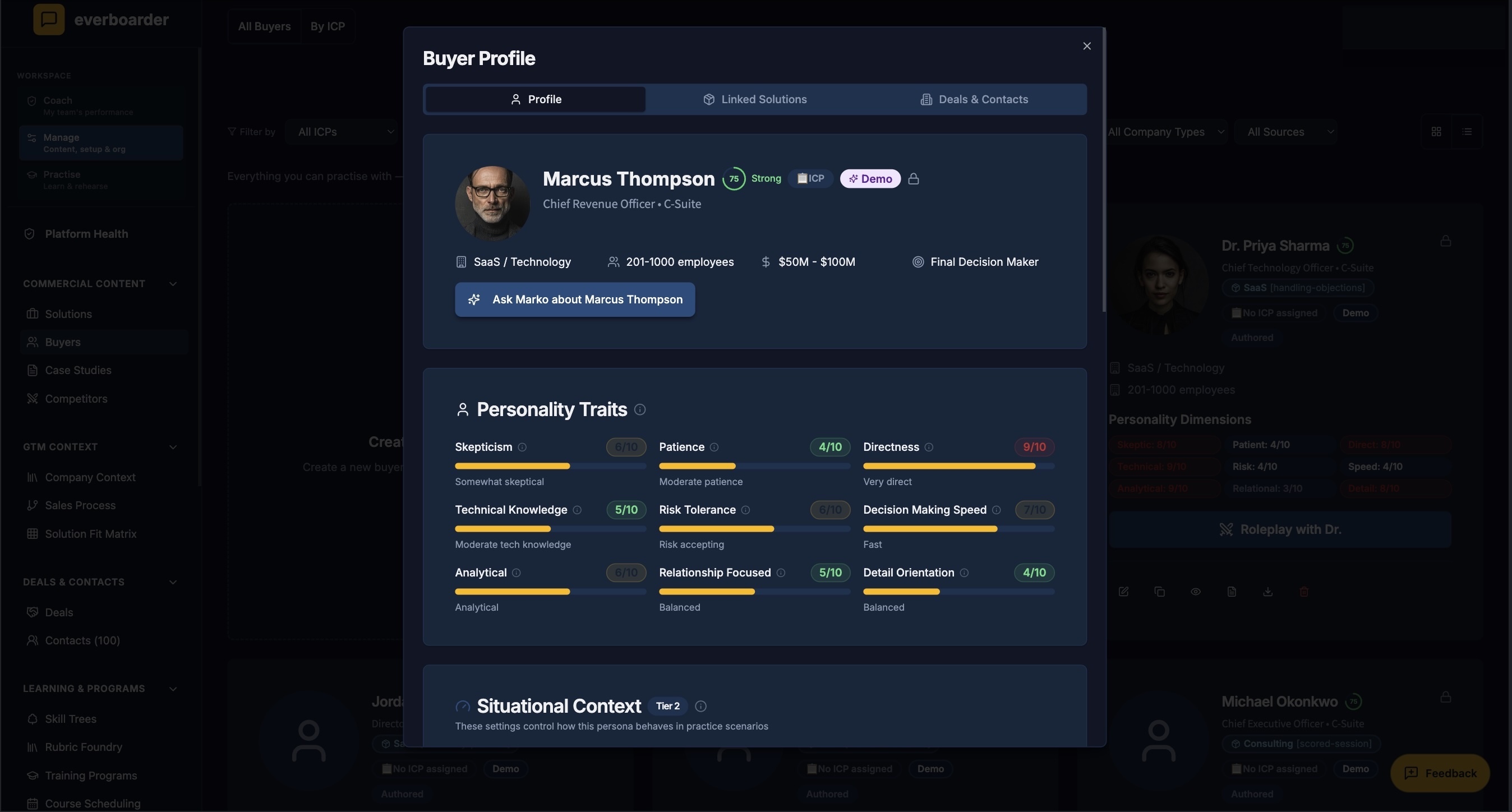Close the Buyer Profile dialog
This screenshot has height=812, width=1512.
click(1086, 47)
